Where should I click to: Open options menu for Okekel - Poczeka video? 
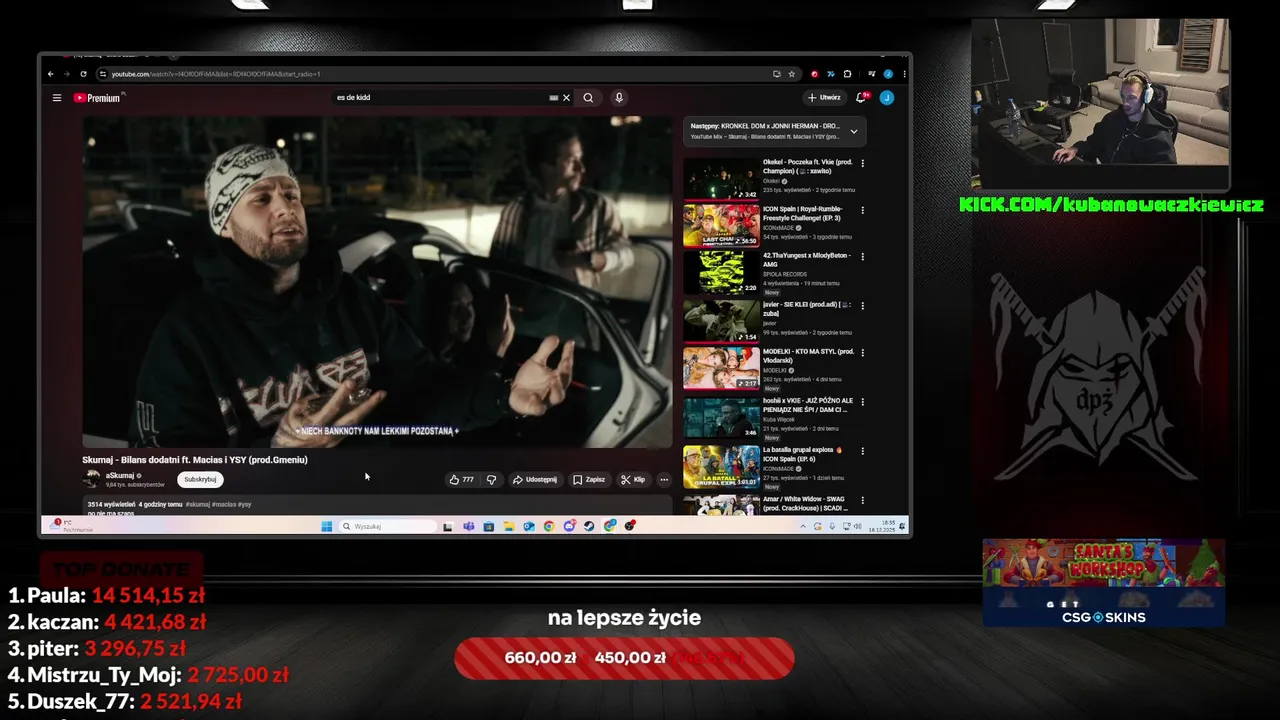coord(863,163)
